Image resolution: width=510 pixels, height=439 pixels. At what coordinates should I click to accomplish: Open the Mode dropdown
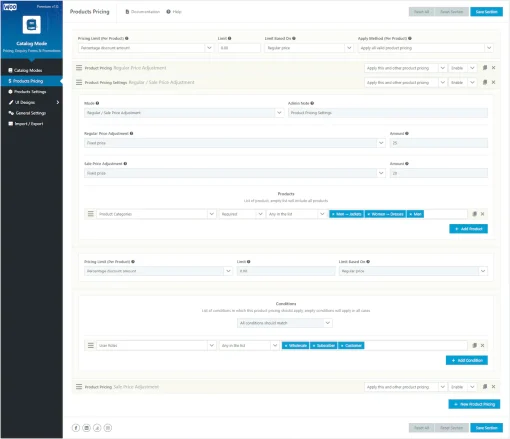click(184, 113)
